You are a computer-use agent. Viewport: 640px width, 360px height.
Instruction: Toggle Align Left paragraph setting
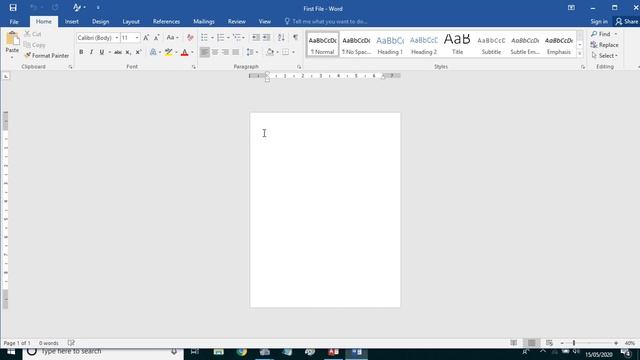(x=204, y=52)
